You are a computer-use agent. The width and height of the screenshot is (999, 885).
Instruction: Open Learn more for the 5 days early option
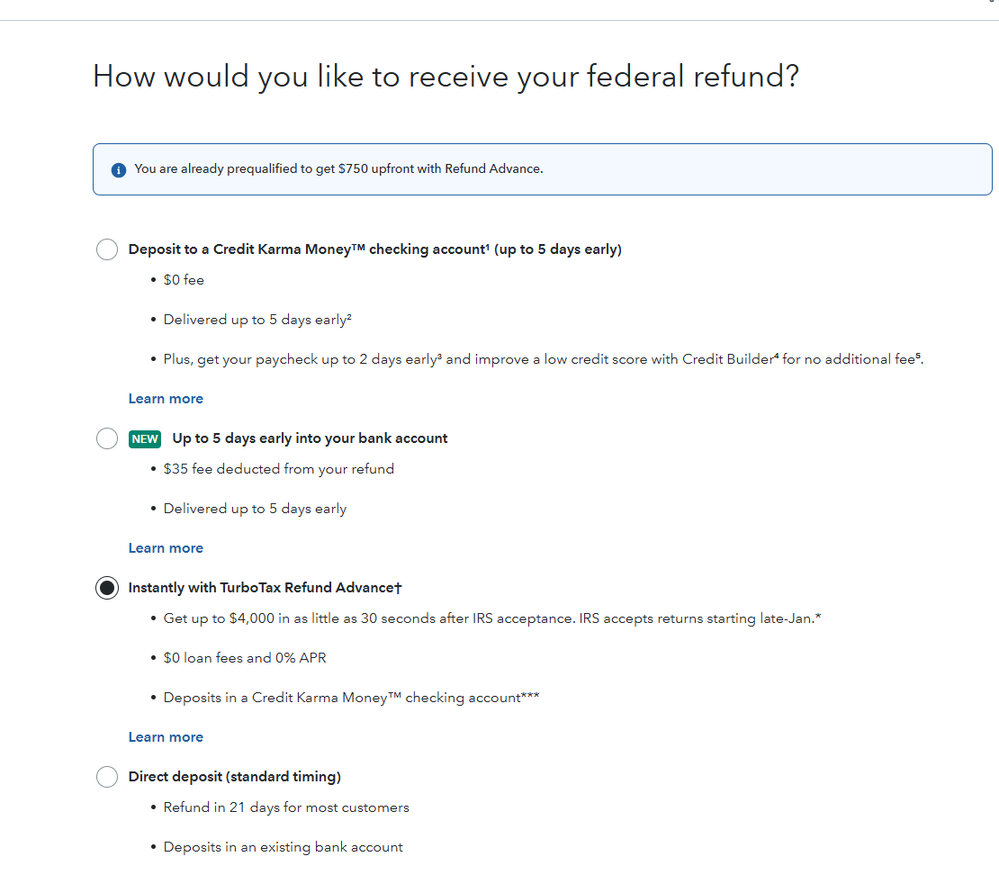point(165,548)
